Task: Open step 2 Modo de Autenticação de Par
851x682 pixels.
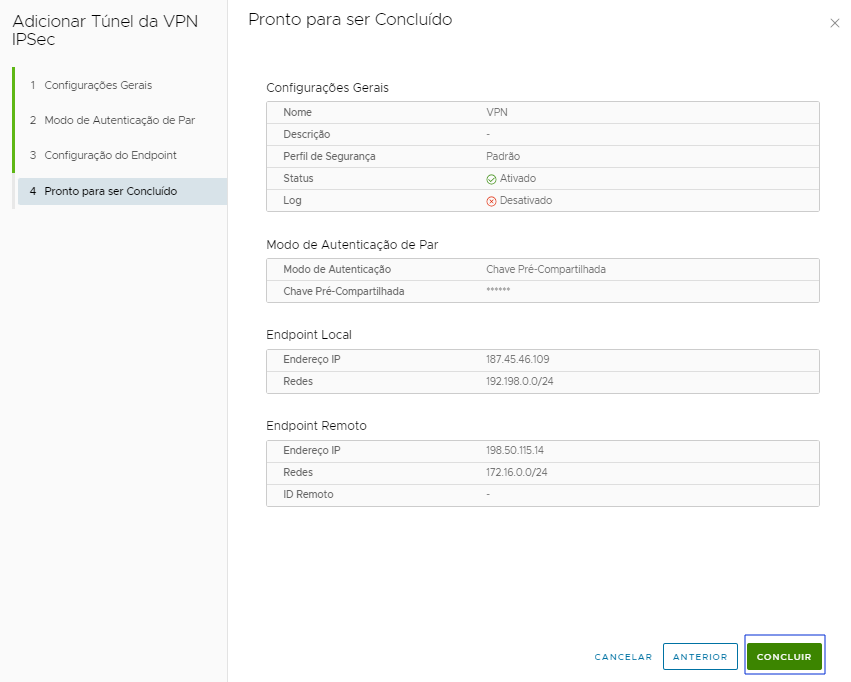Action: click(x=112, y=120)
